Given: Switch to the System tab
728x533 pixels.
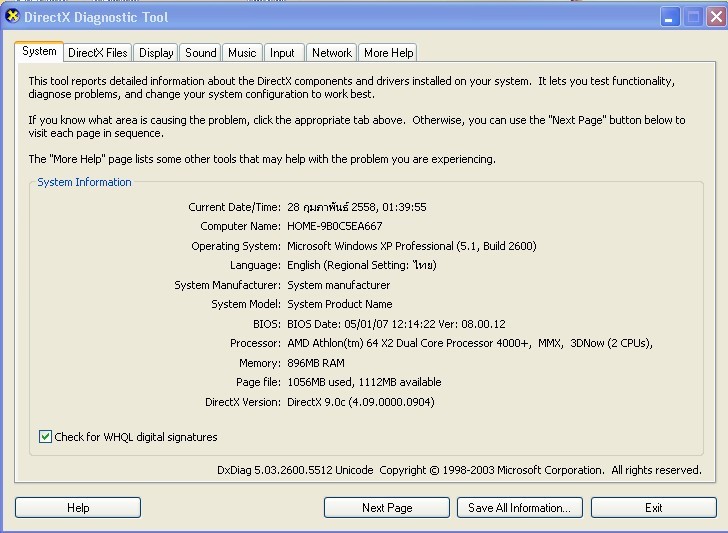Looking at the screenshot, I should point(39,51).
